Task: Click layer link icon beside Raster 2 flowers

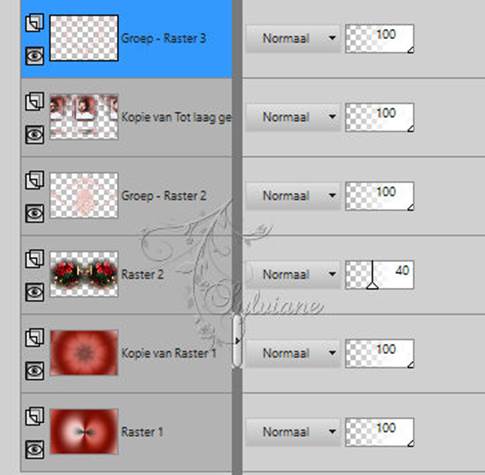Action: [35, 259]
